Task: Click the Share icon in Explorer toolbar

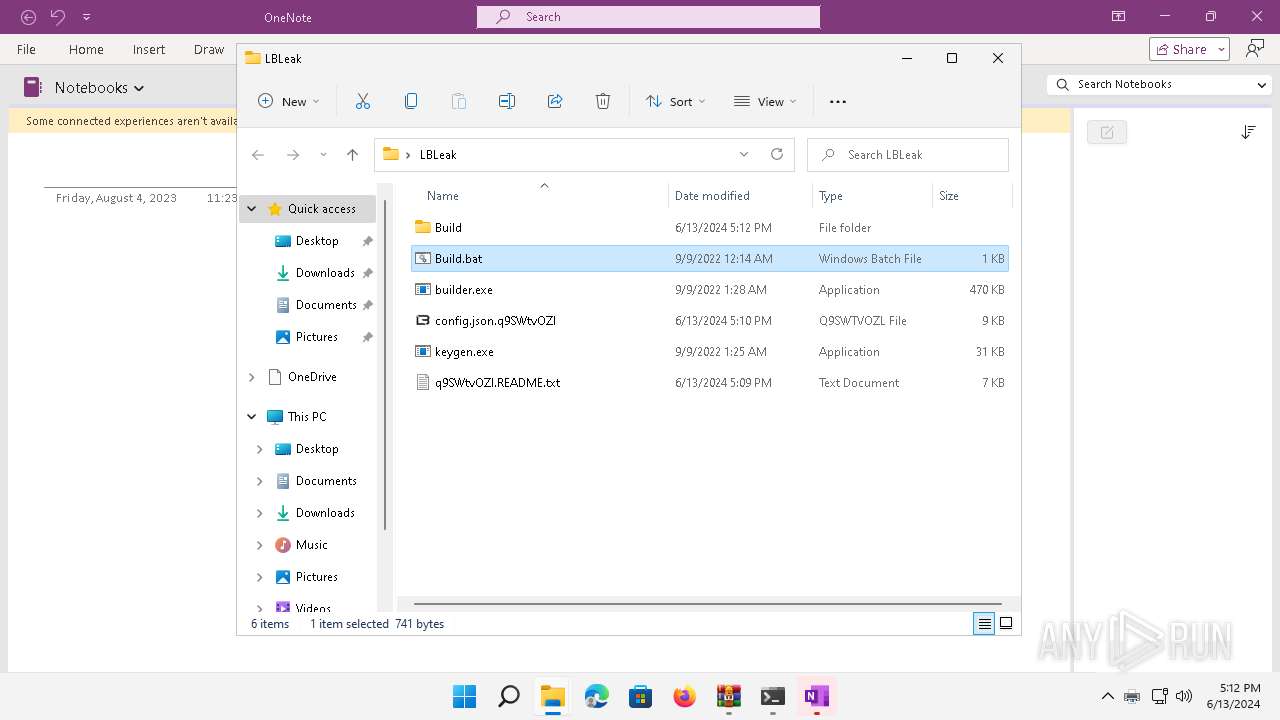Action: tap(555, 101)
